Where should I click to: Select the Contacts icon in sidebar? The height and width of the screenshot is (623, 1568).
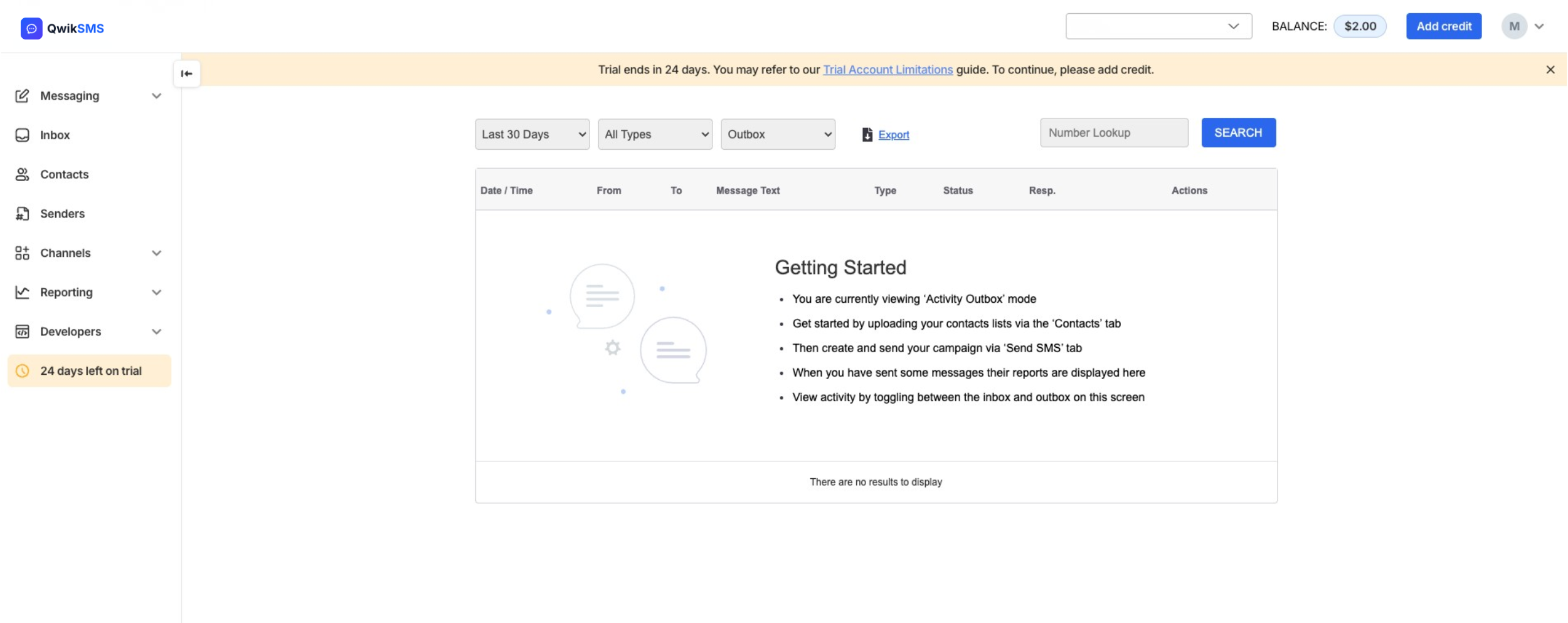coord(23,174)
